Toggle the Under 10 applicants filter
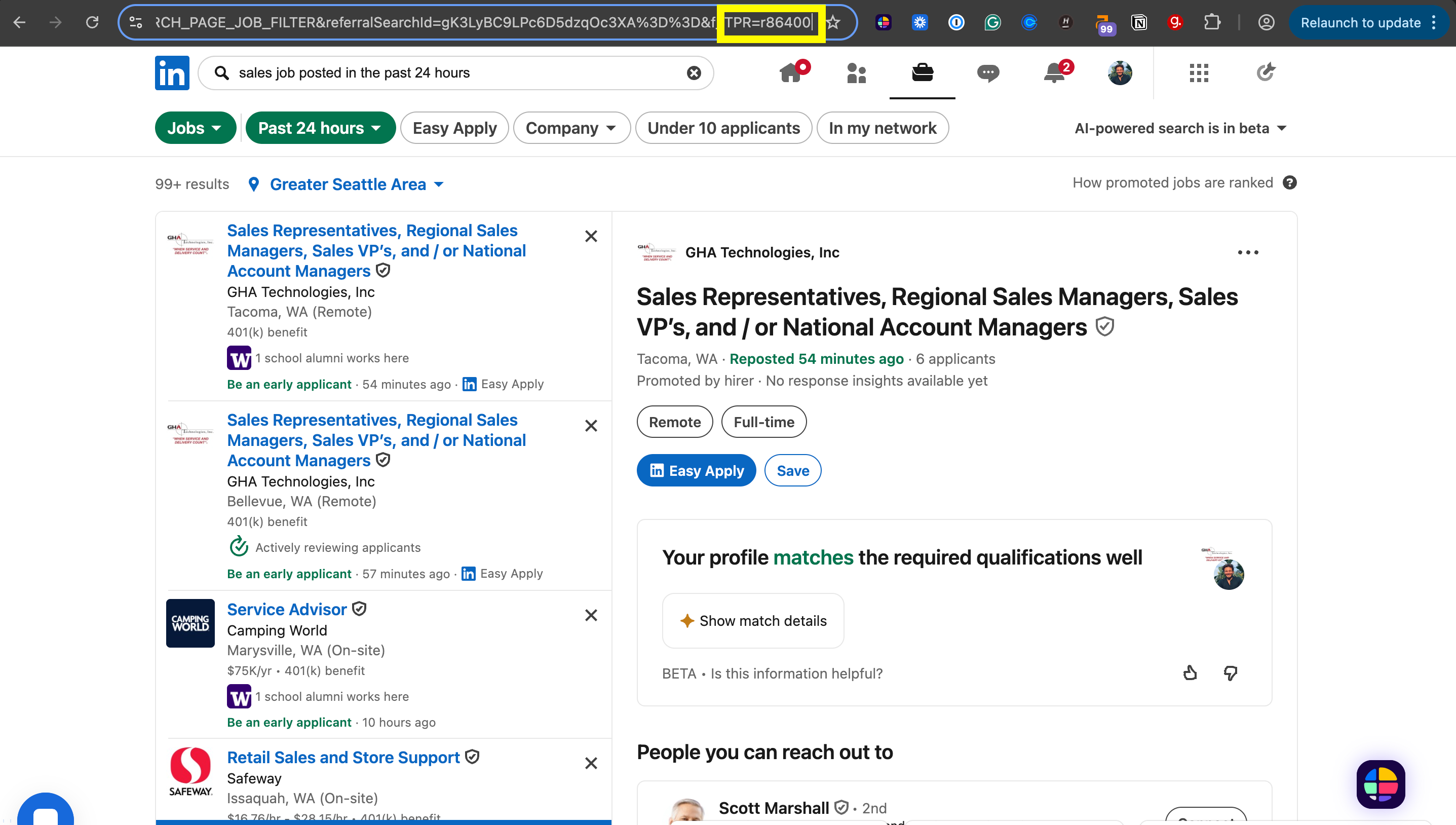 click(723, 128)
